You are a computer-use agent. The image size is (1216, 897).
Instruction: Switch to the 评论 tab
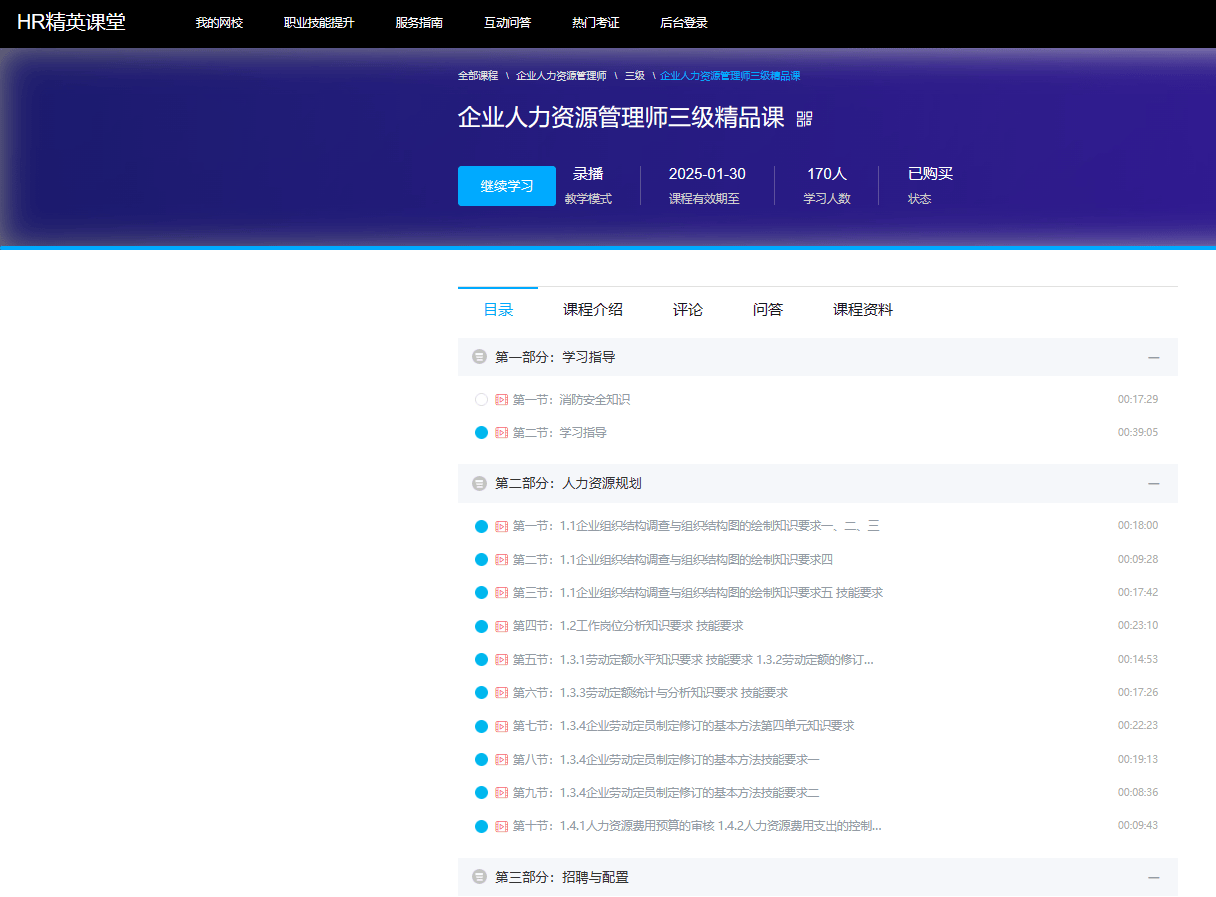click(x=687, y=310)
